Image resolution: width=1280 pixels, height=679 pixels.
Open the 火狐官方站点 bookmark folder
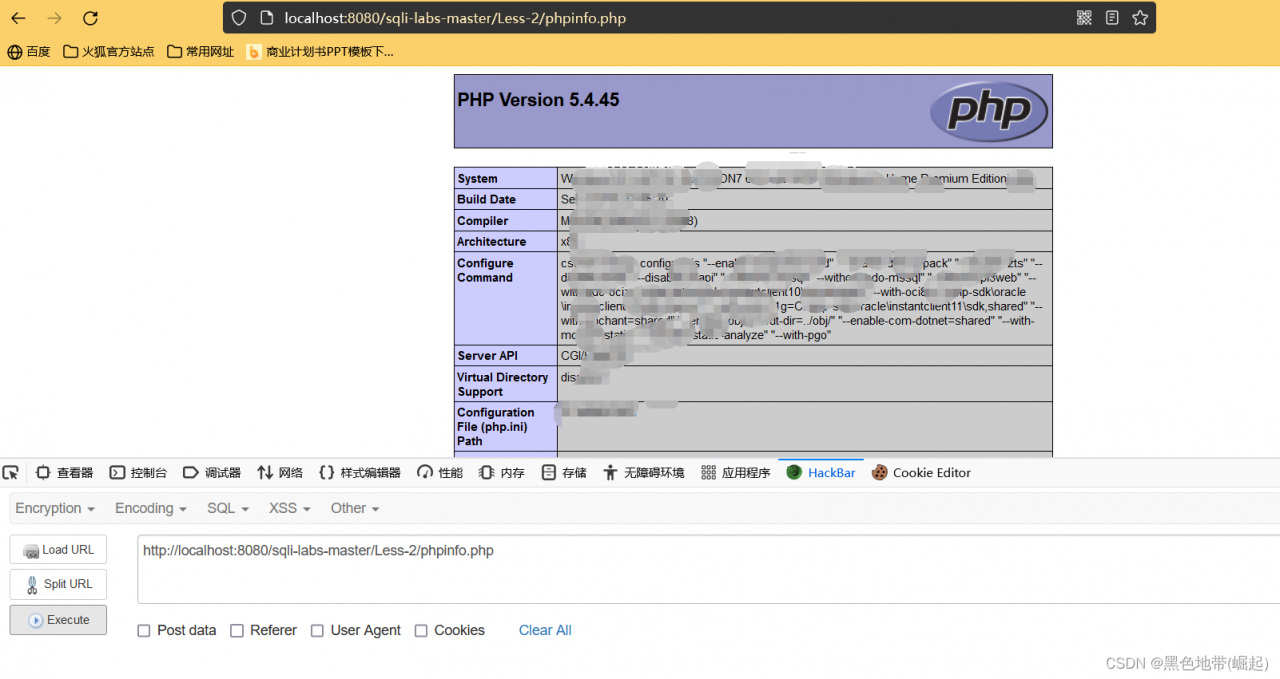point(109,52)
